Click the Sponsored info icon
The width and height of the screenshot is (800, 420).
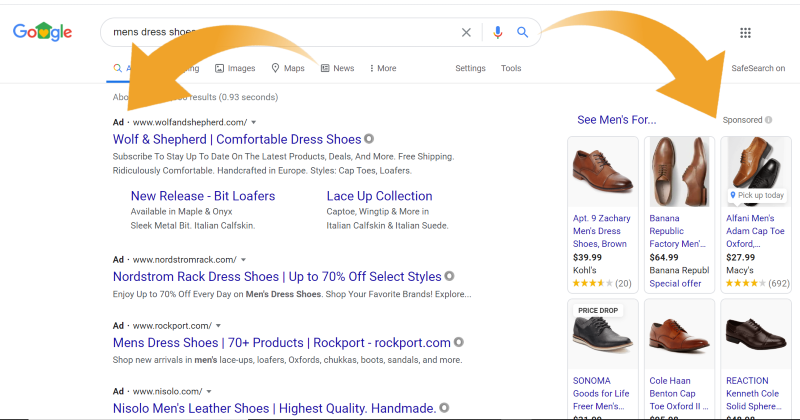[768, 120]
